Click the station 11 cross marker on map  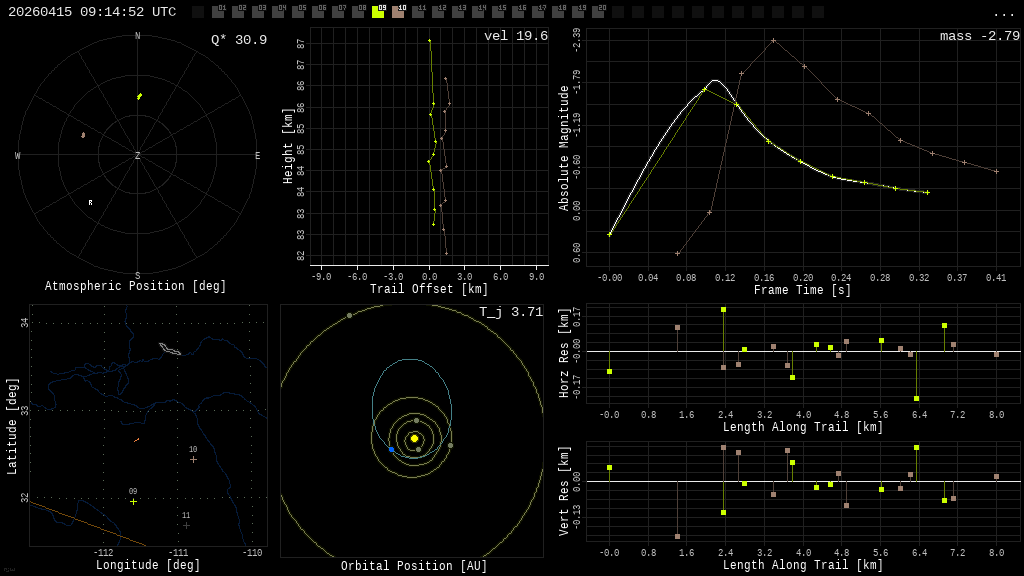[186, 525]
